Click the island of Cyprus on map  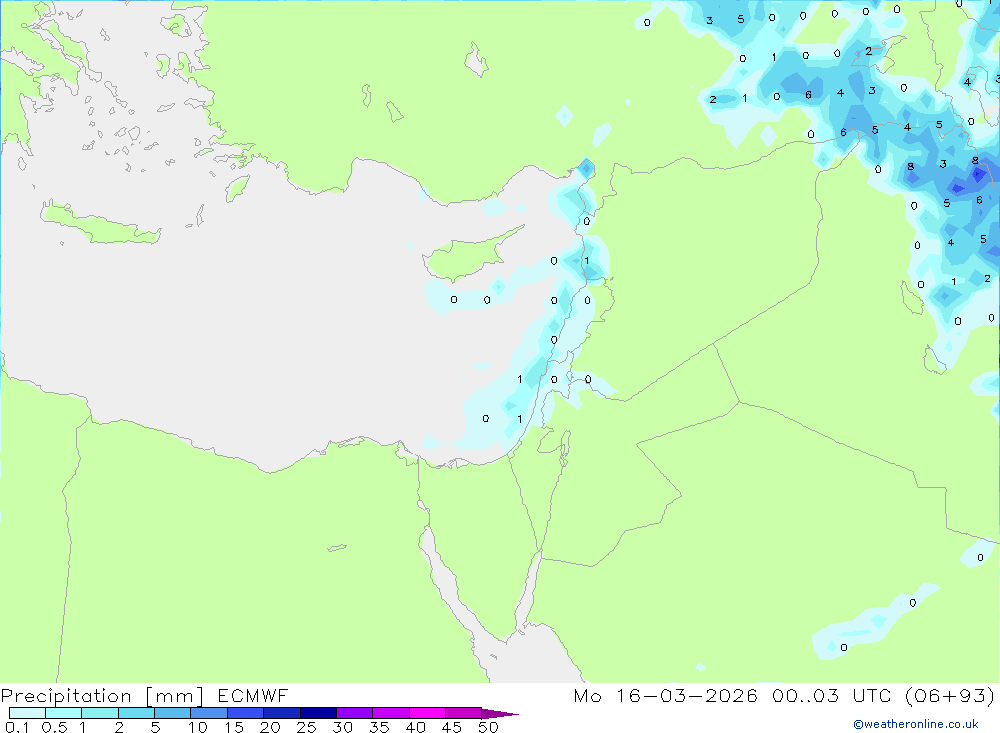click(x=466, y=258)
